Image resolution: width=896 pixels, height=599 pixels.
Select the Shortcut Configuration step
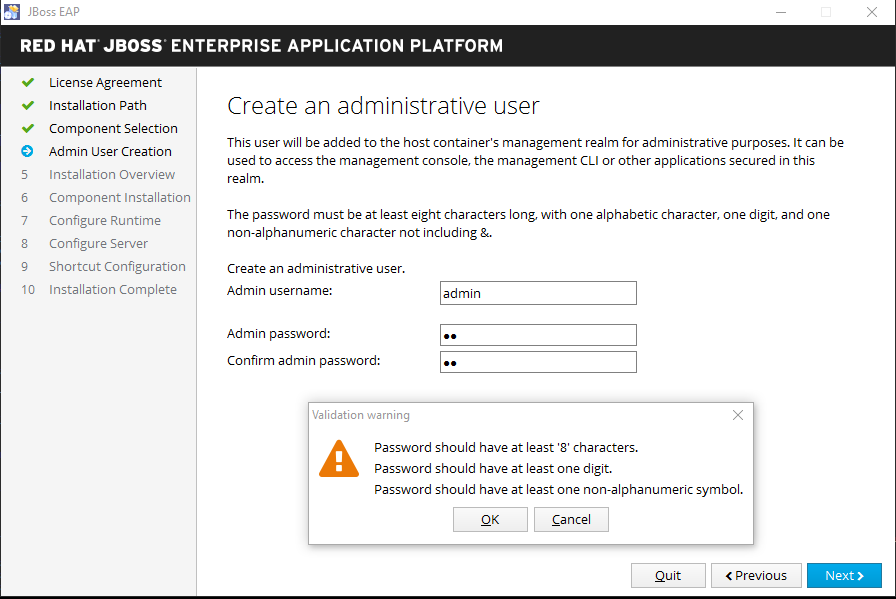pos(117,267)
